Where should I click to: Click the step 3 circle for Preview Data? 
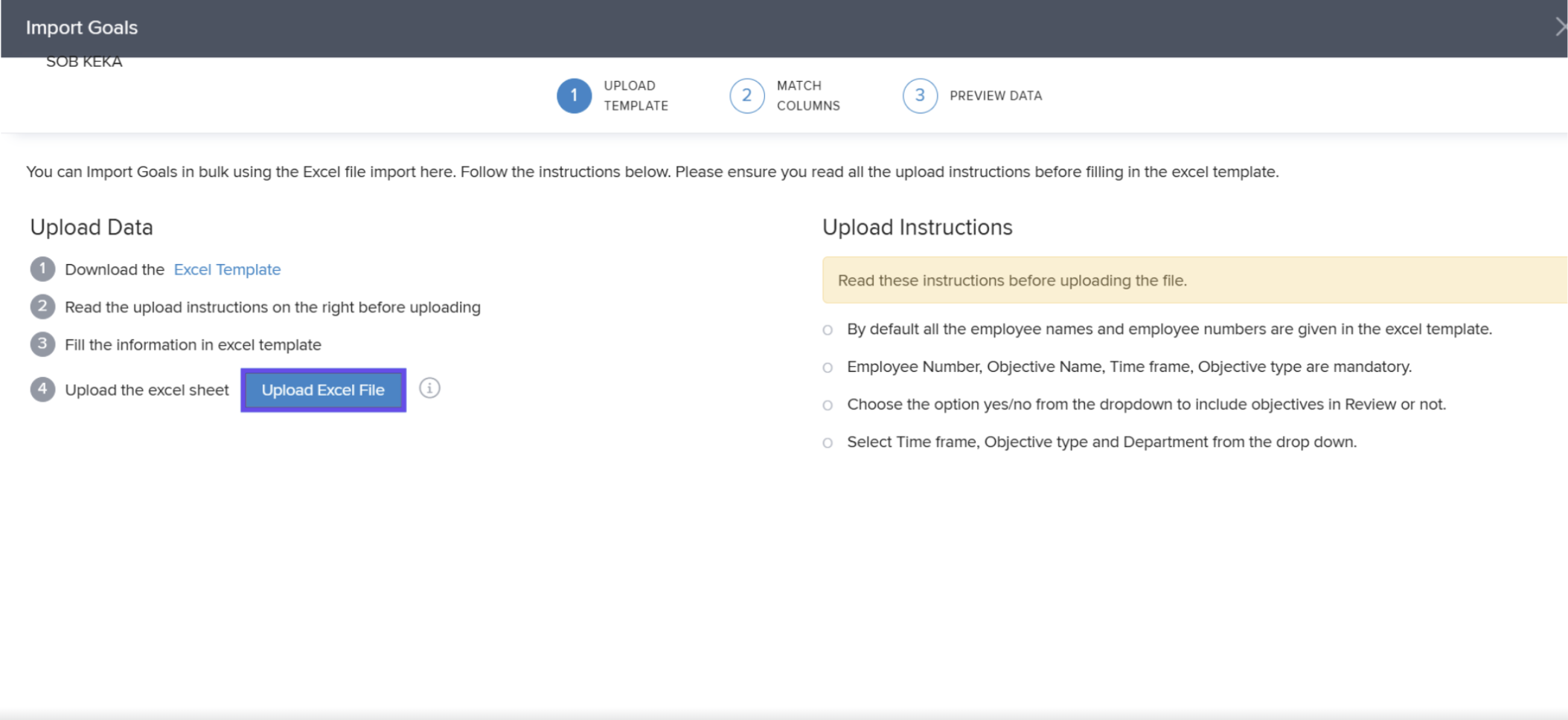(920, 96)
